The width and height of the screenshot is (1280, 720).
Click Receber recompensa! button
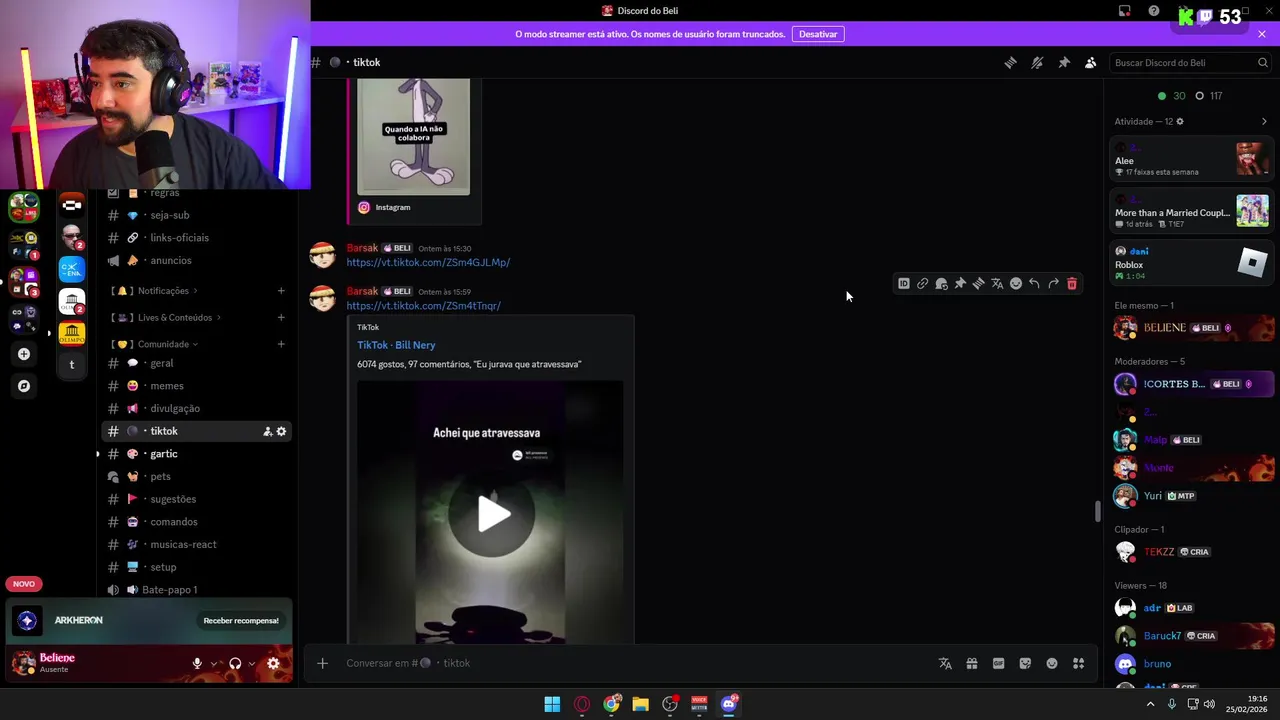241,620
